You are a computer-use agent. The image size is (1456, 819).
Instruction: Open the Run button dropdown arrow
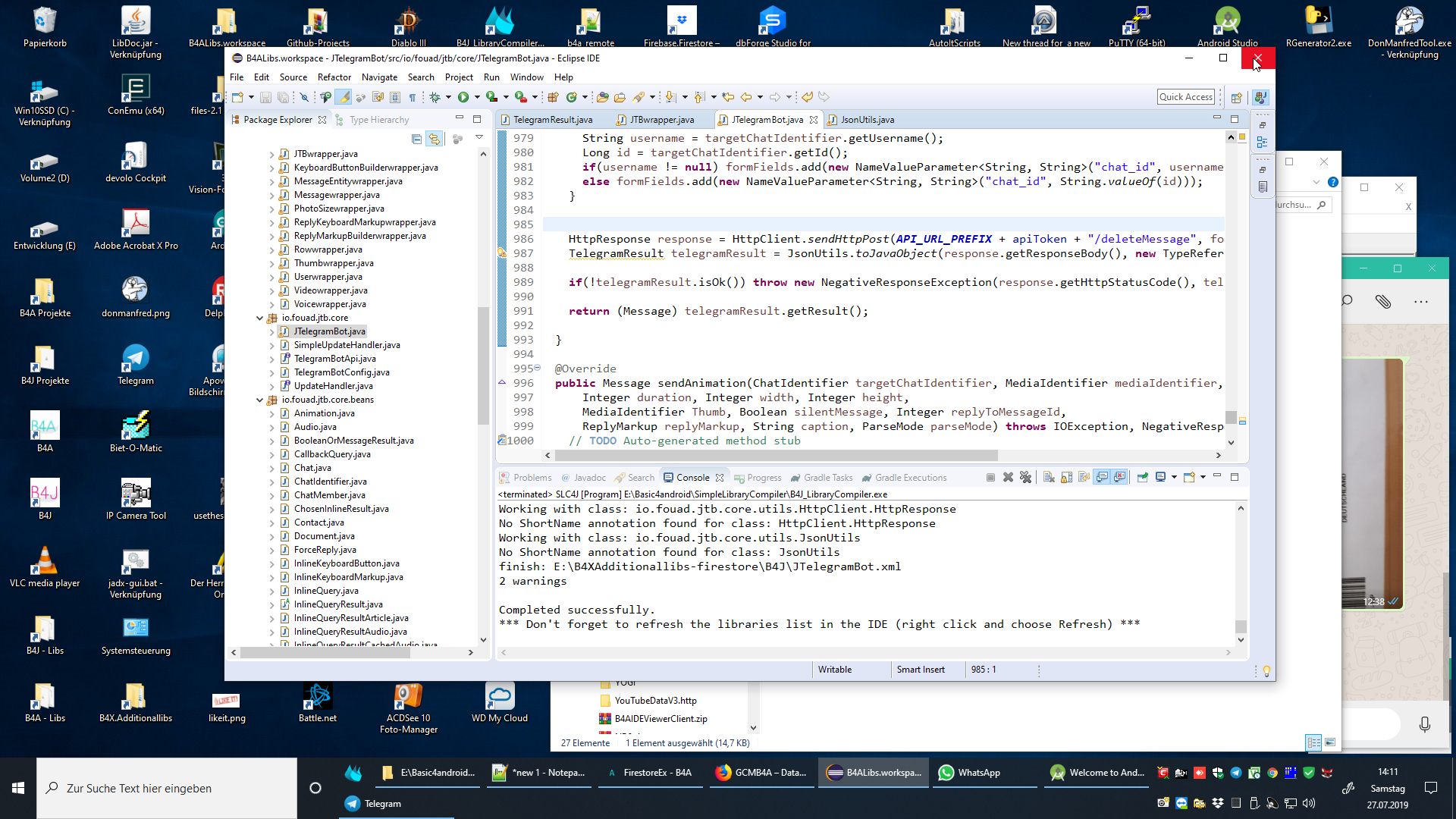[477, 97]
